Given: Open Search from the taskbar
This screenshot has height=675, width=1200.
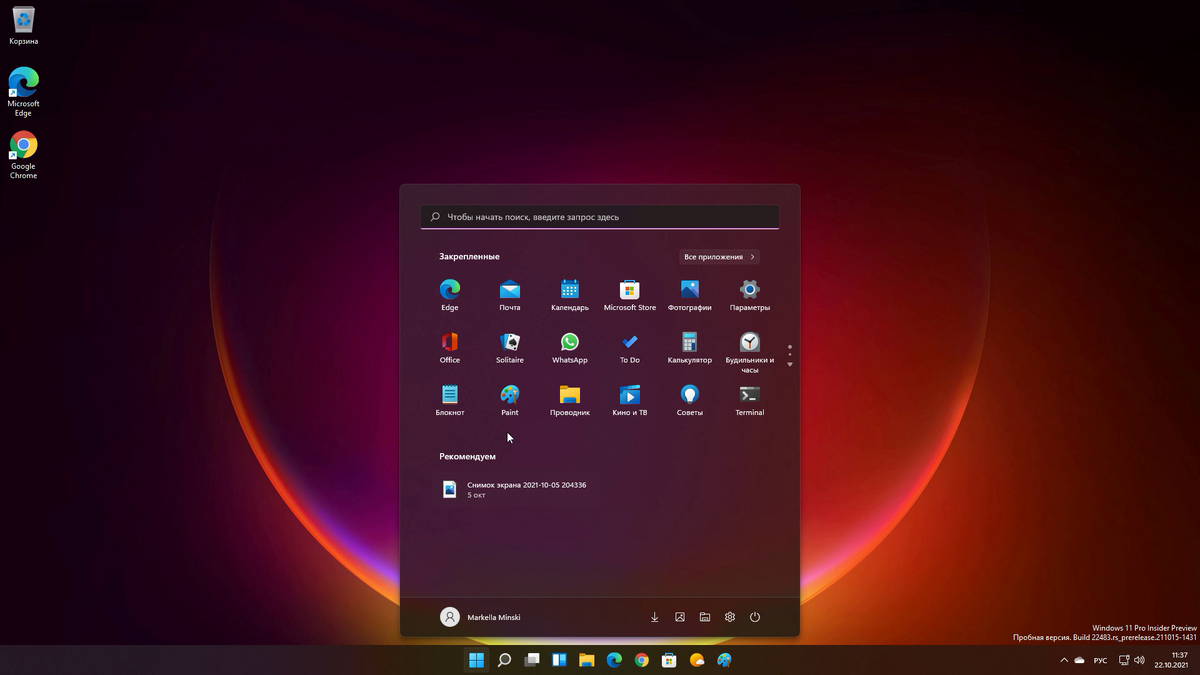Looking at the screenshot, I should 505,660.
